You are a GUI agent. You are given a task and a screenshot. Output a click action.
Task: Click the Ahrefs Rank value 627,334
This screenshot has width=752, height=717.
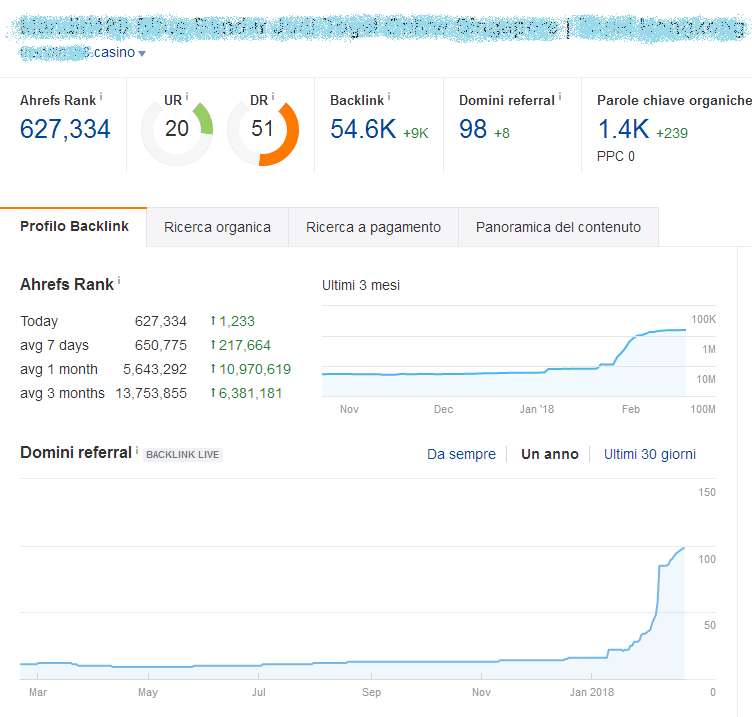[65, 129]
